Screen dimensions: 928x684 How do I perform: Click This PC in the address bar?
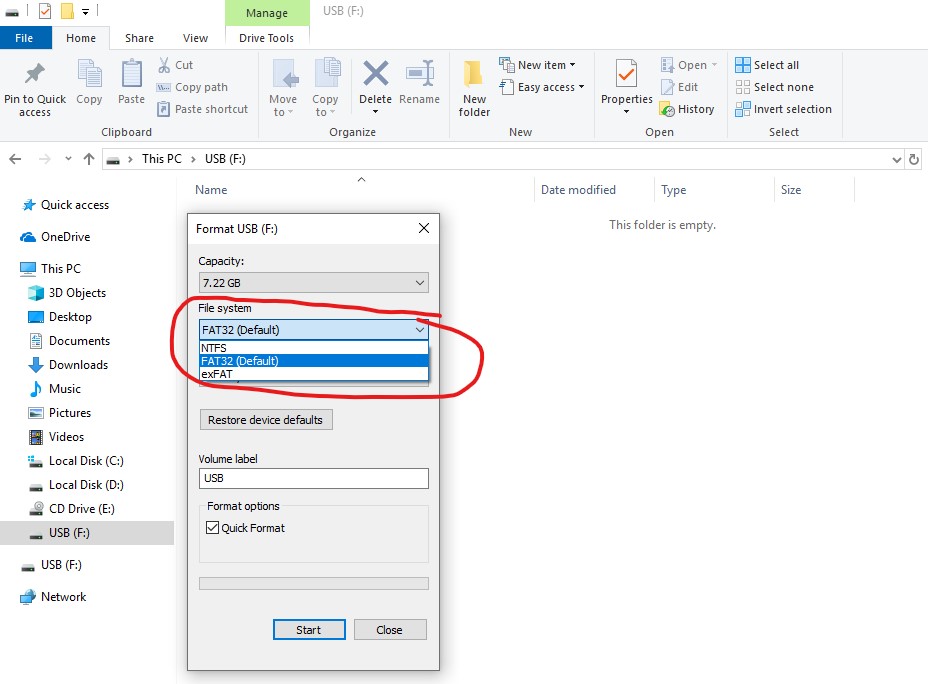click(x=162, y=159)
